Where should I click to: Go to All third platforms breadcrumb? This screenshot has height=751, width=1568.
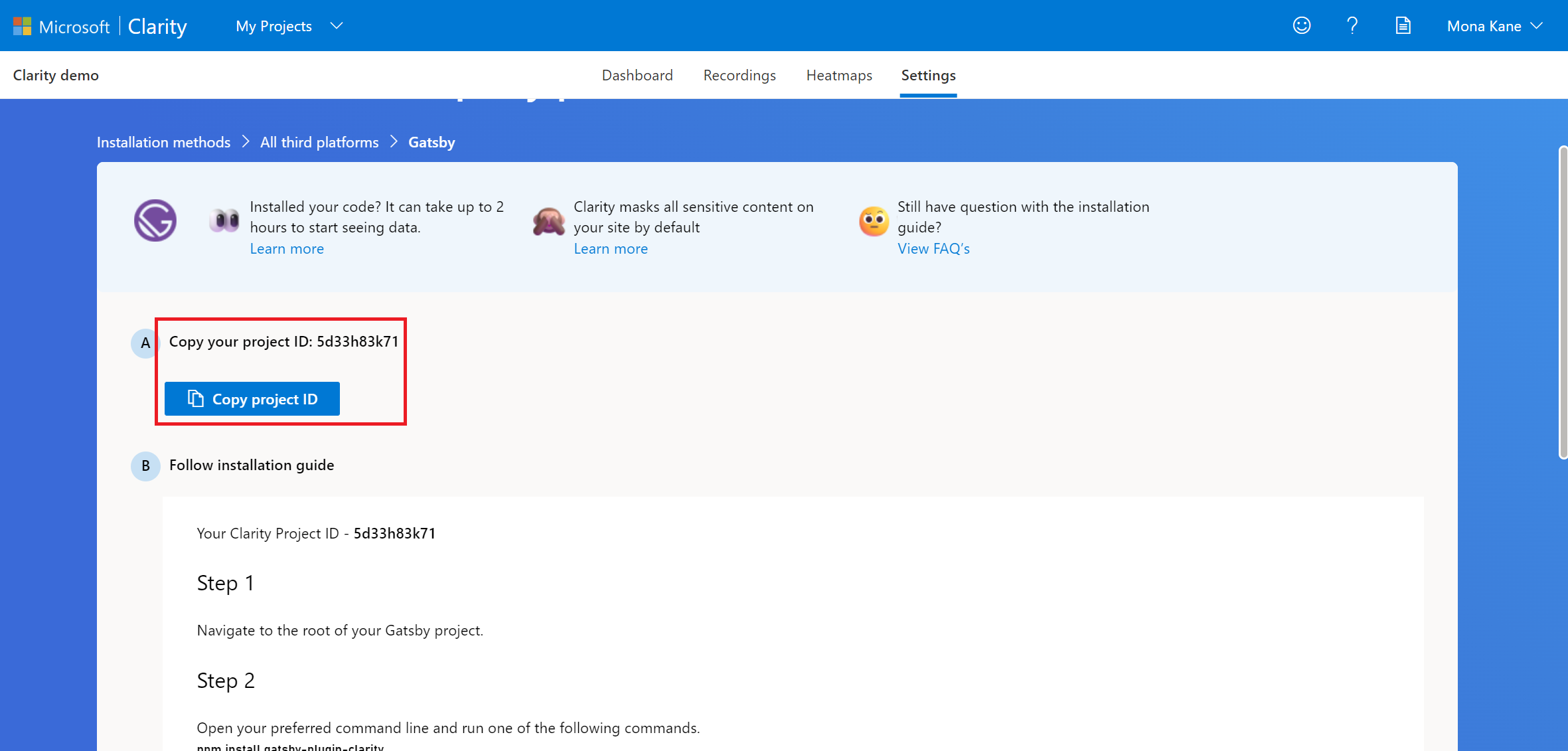click(319, 142)
